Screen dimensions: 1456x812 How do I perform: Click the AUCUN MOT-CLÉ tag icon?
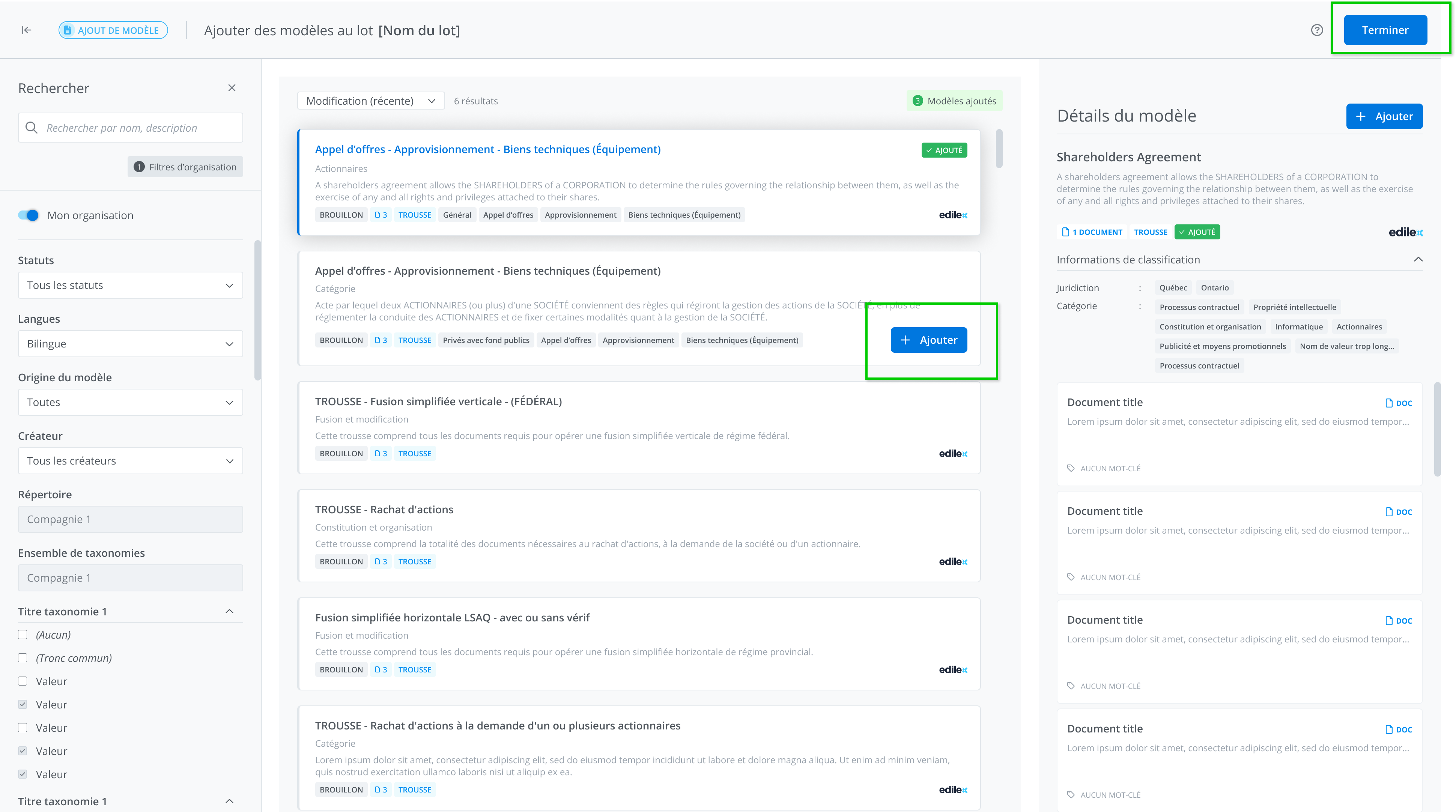(x=1071, y=468)
